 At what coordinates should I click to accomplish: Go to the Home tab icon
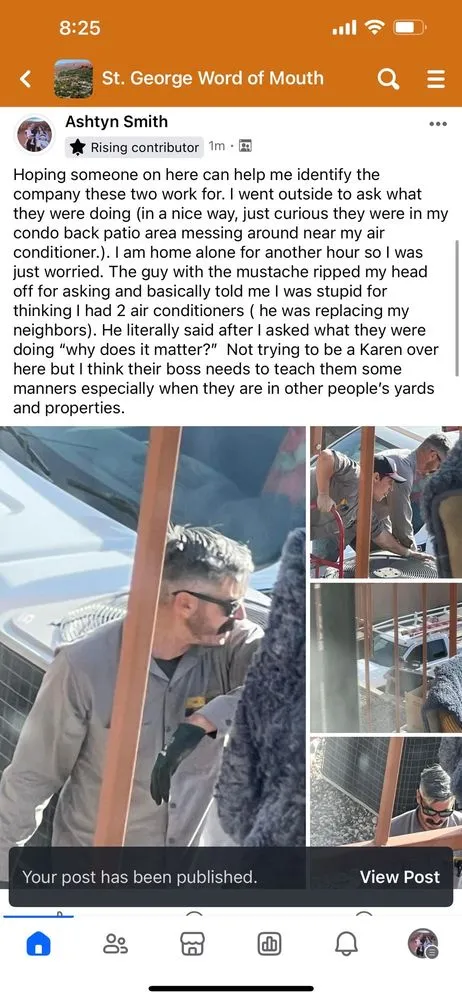tap(38, 943)
